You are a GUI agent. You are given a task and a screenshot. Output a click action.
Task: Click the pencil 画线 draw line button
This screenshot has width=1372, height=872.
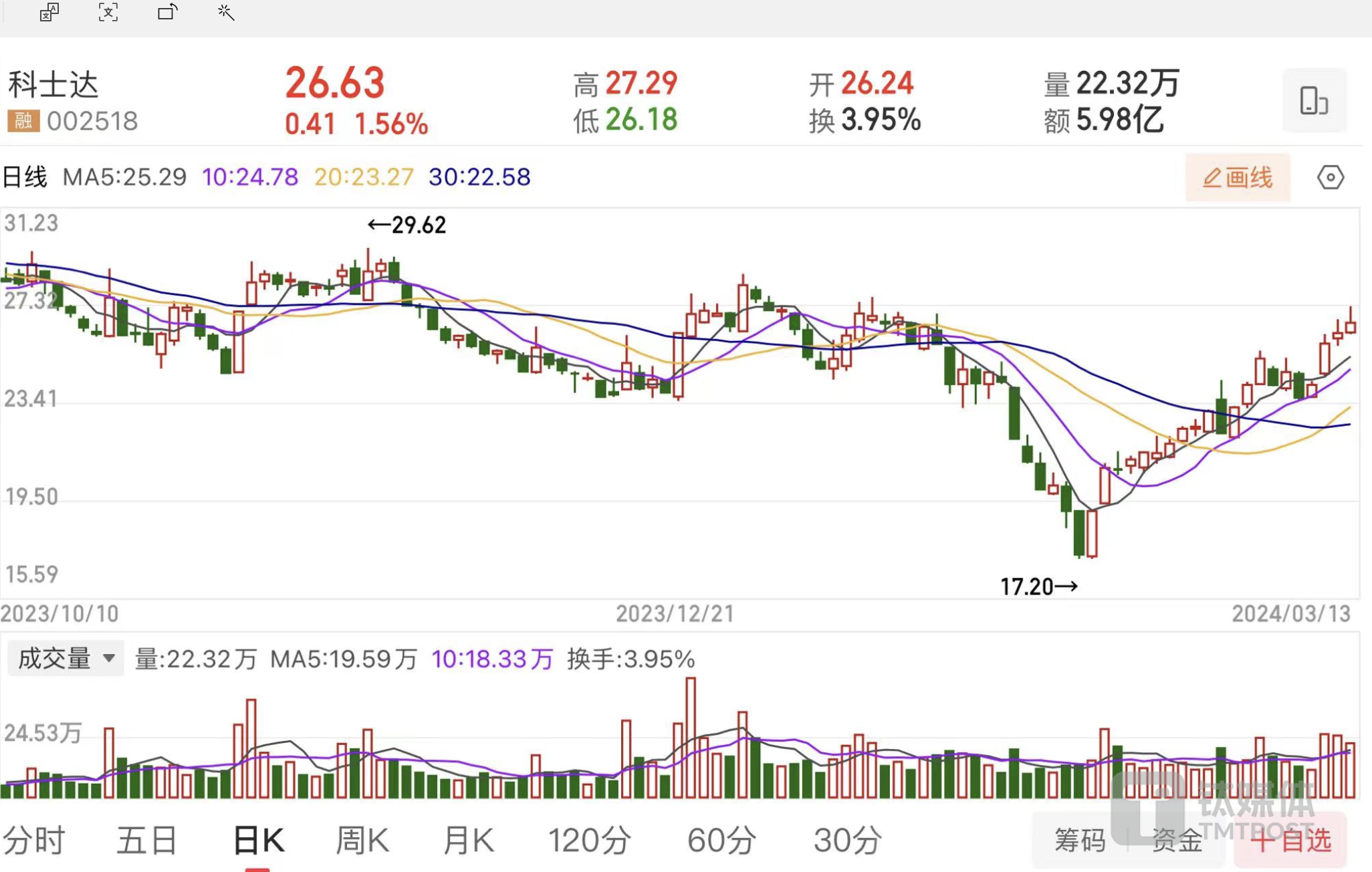(1238, 178)
